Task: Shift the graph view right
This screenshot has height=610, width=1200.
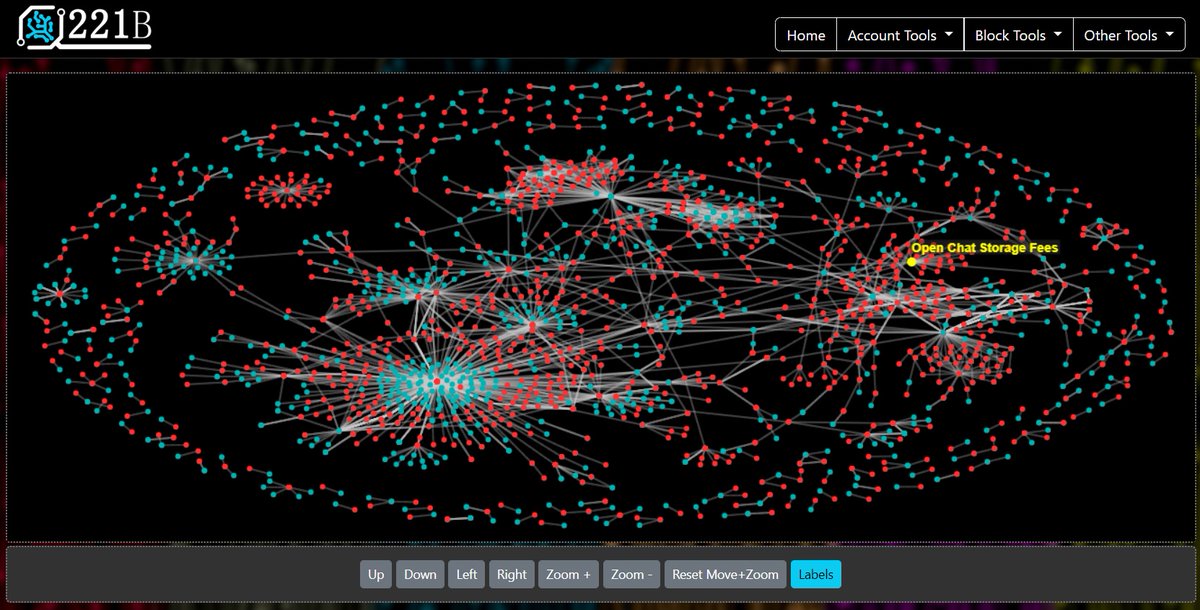Action: [512, 574]
